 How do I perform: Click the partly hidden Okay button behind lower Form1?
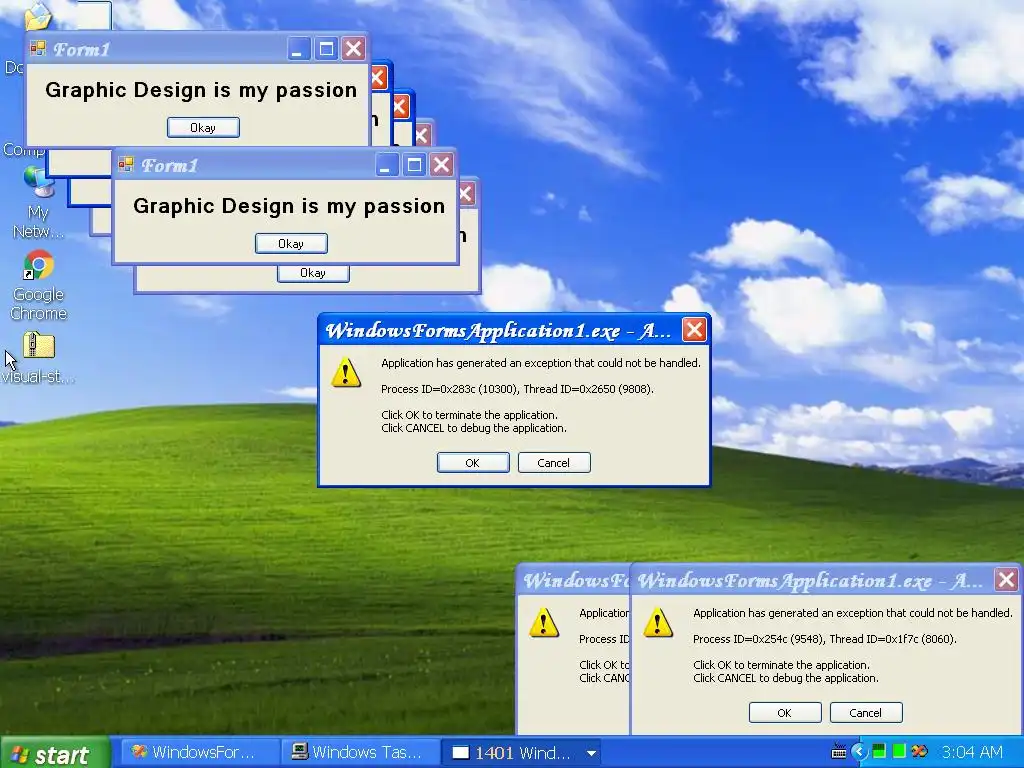[313, 274]
